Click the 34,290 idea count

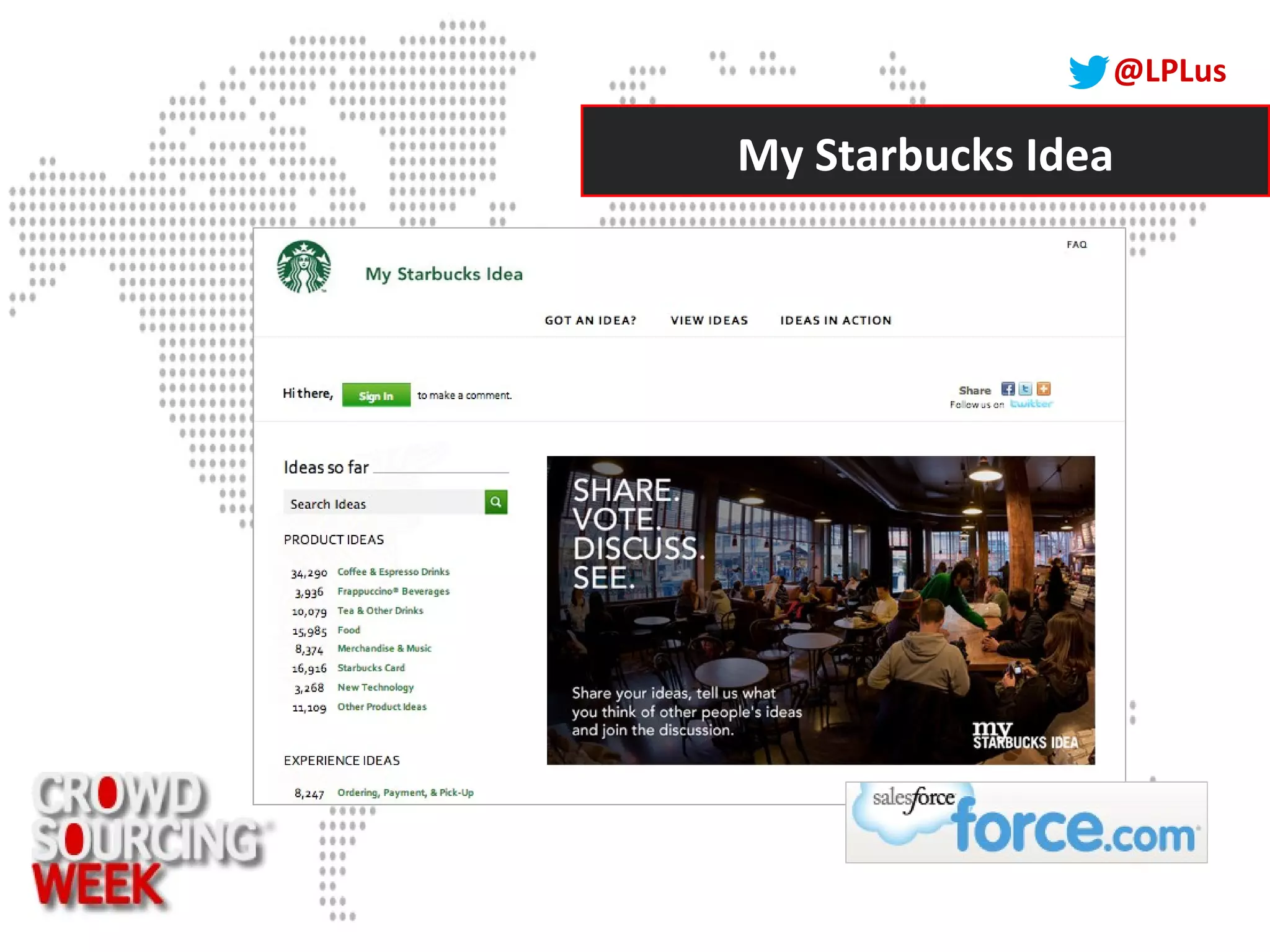click(309, 573)
